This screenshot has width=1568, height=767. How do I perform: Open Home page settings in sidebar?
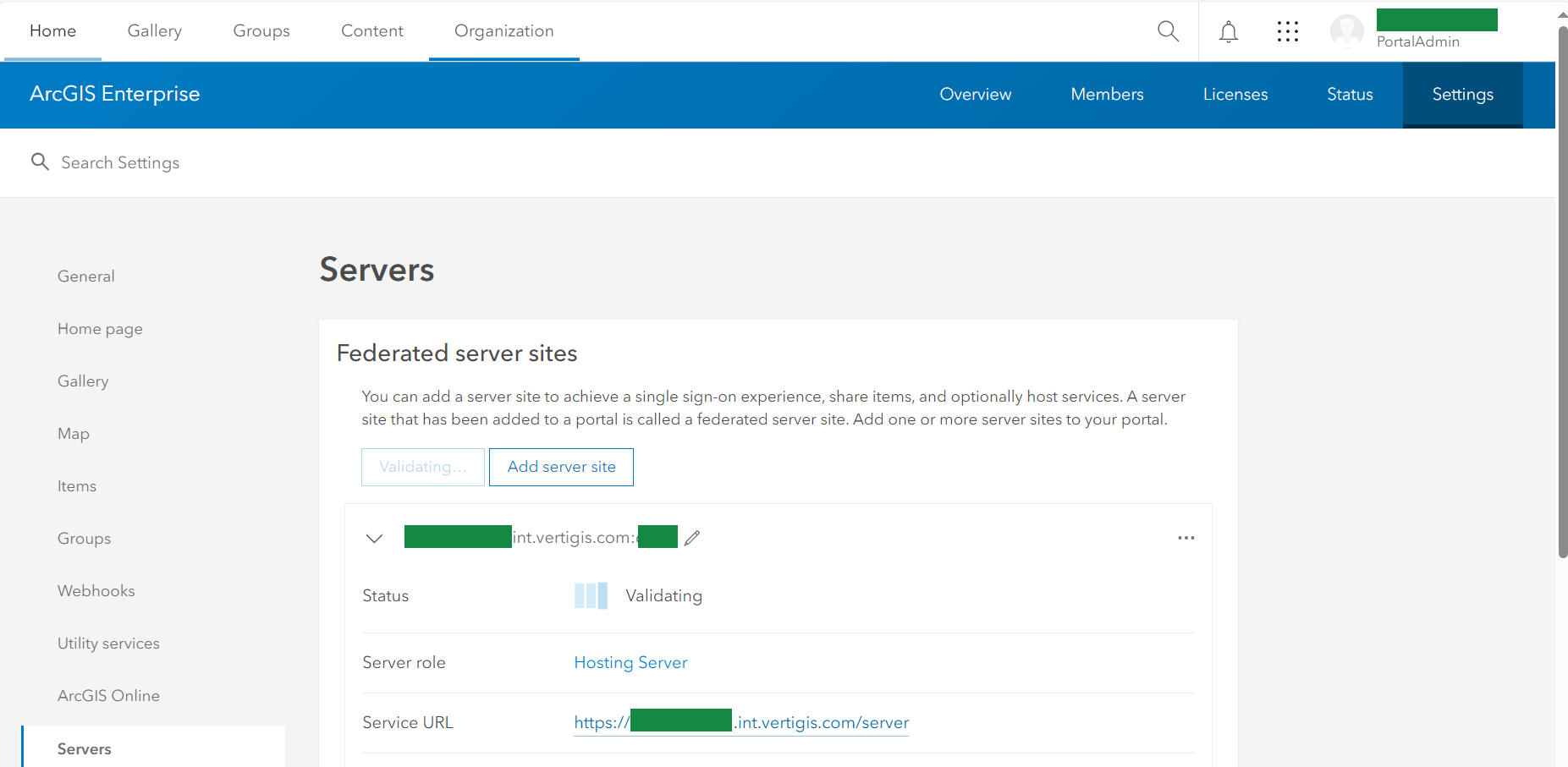(x=100, y=329)
